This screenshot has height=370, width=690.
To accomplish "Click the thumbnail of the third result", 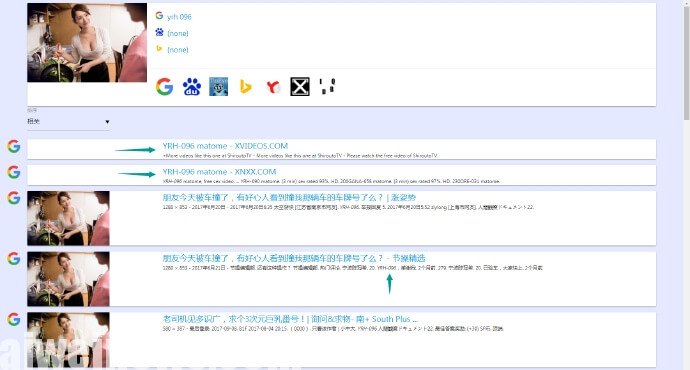I will [x=68, y=218].
